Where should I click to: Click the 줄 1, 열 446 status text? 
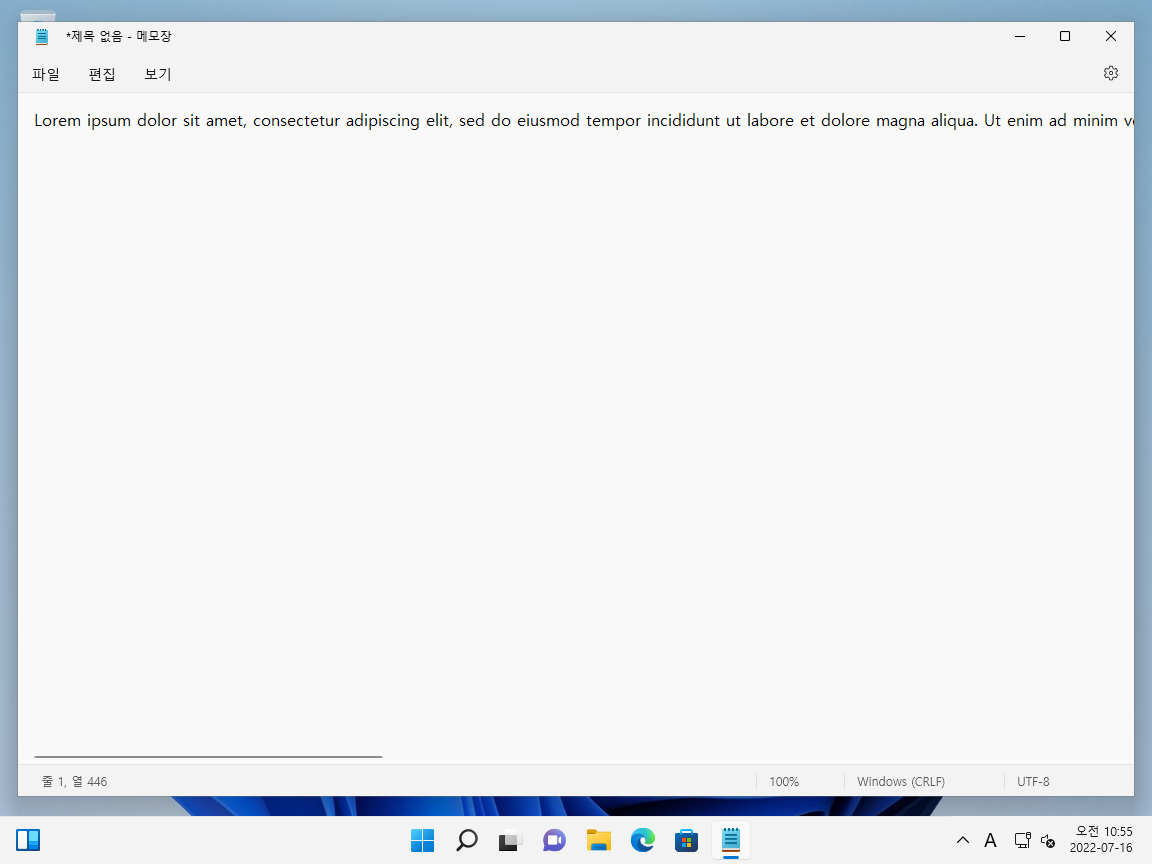pos(74,782)
